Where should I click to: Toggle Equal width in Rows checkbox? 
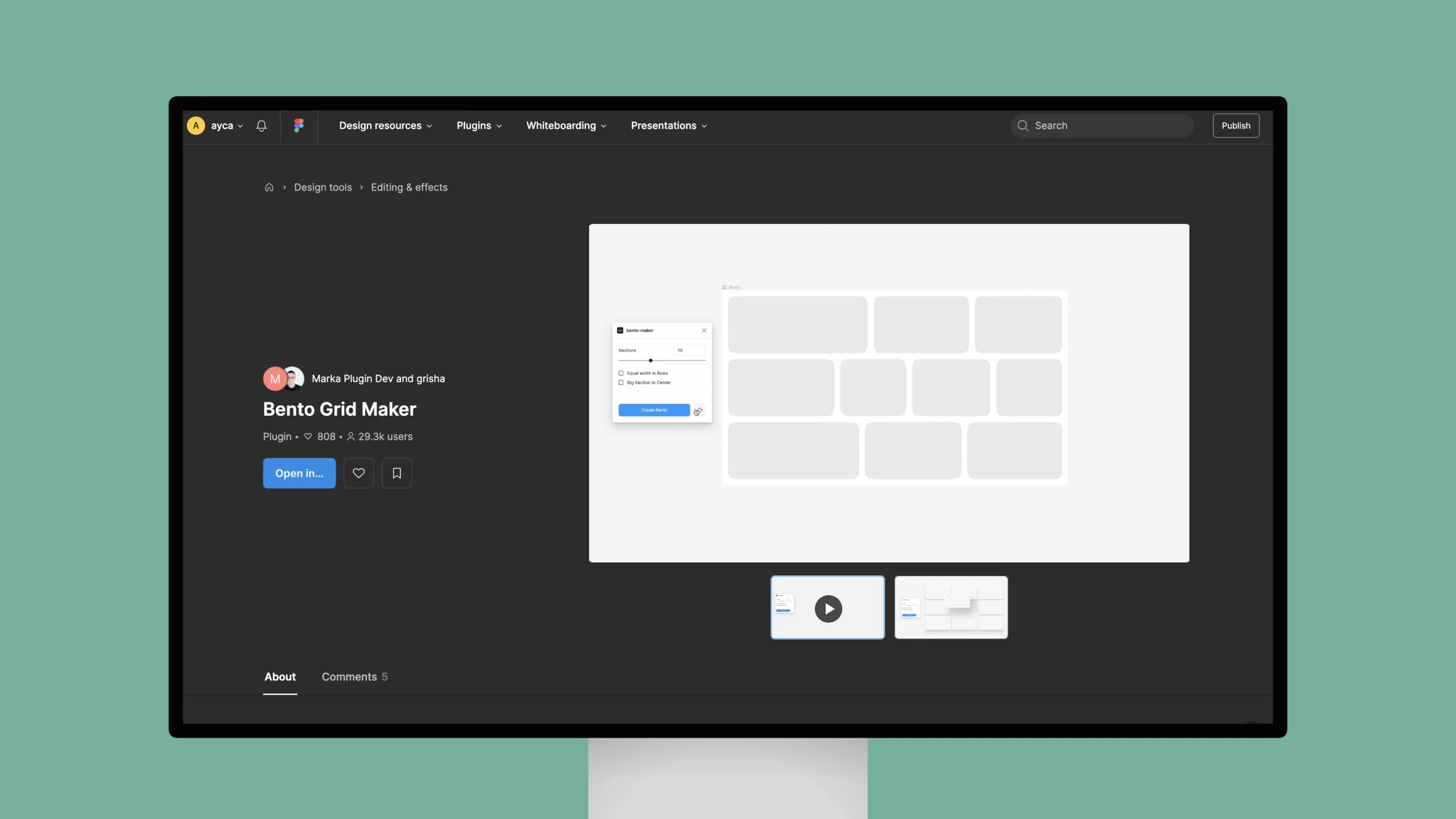(621, 373)
